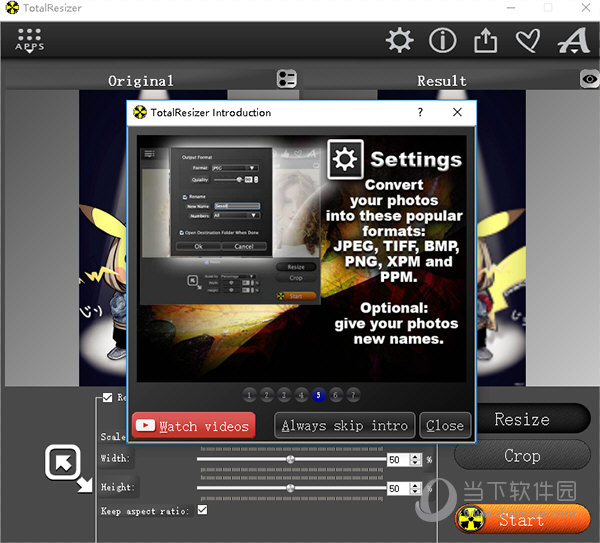
Task: Toggle the Result preview eye icon
Action: 590,79
